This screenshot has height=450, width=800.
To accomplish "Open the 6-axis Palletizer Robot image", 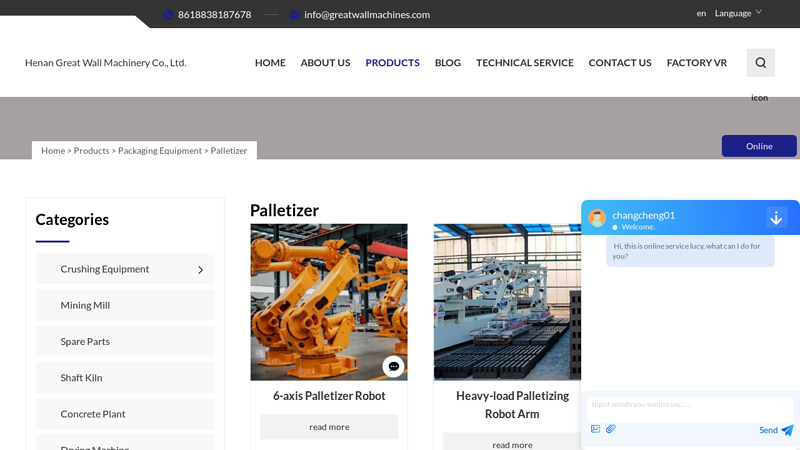I will click(329, 302).
